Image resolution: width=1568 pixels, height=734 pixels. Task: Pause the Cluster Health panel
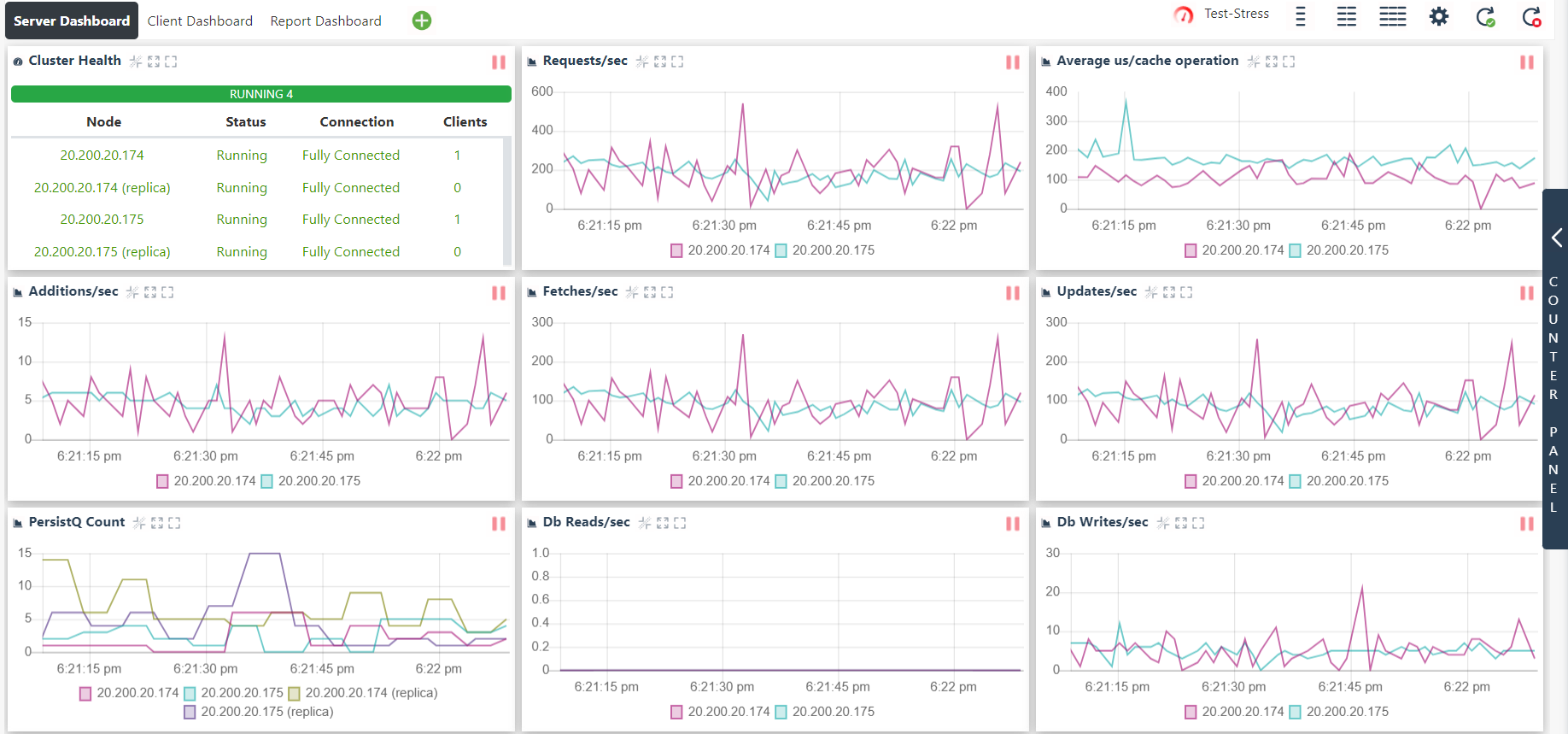point(499,62)
